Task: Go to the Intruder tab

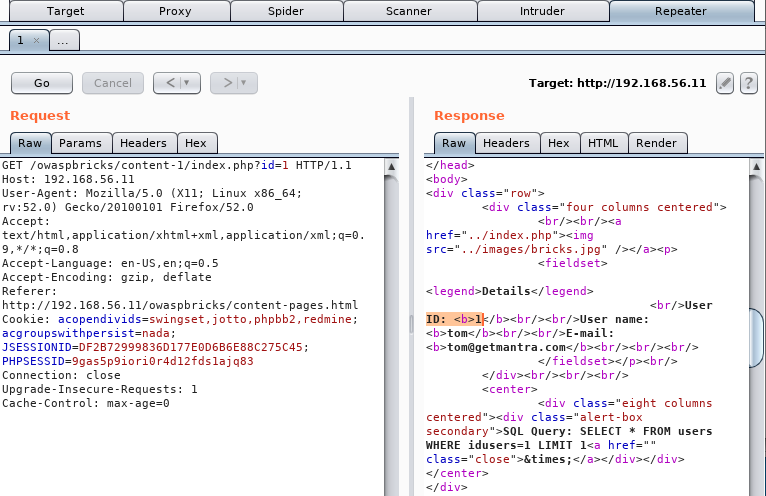Action: point(542,11)
